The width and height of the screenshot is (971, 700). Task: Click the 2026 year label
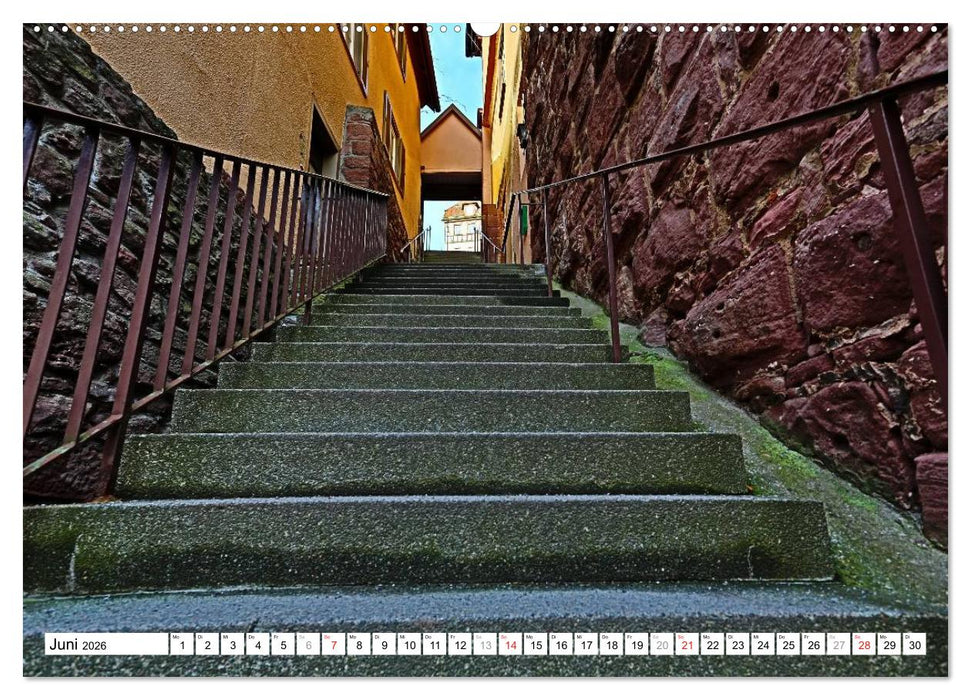[x=97, y=648]
